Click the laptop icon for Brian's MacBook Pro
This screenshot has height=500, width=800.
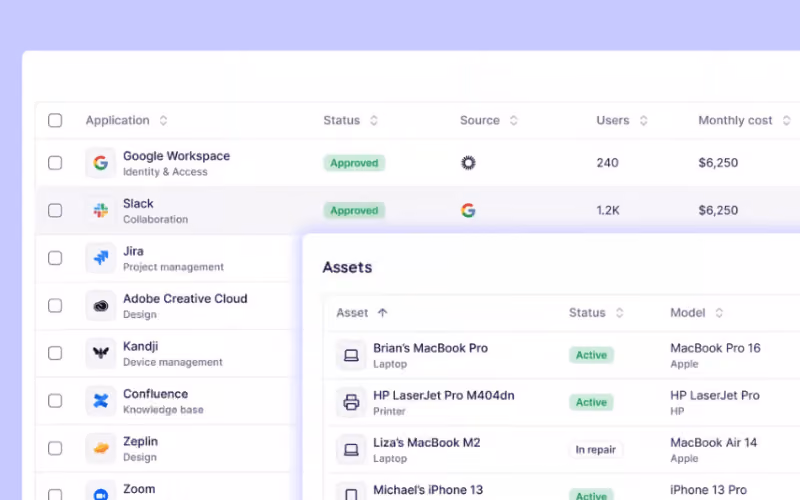[351, 355]
